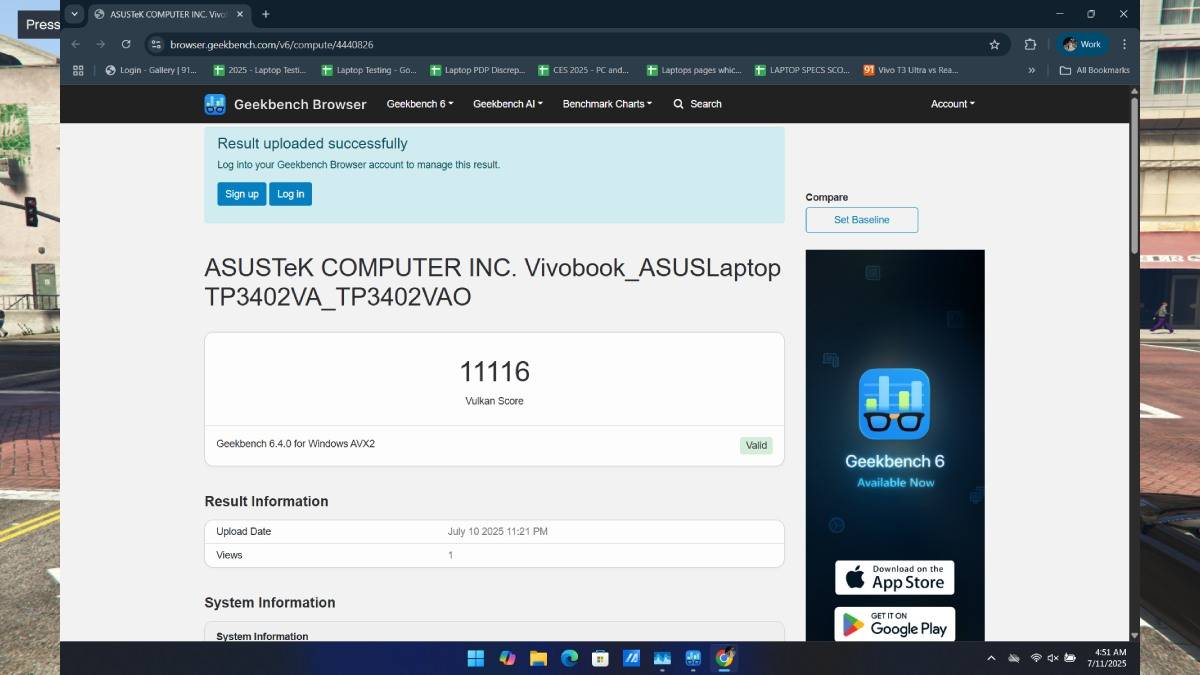Open the Benchmark Charts dropdown
The width and height of the screenshot is (1200, 675).
pyautogui.click(x=606, y=104)
